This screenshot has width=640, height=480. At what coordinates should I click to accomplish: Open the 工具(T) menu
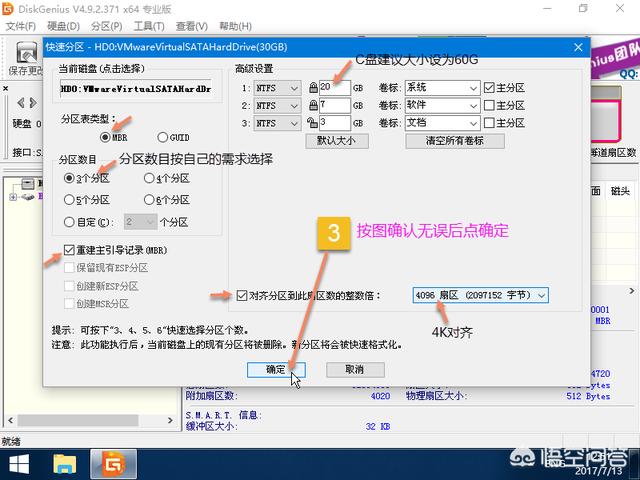pos(149,27)
